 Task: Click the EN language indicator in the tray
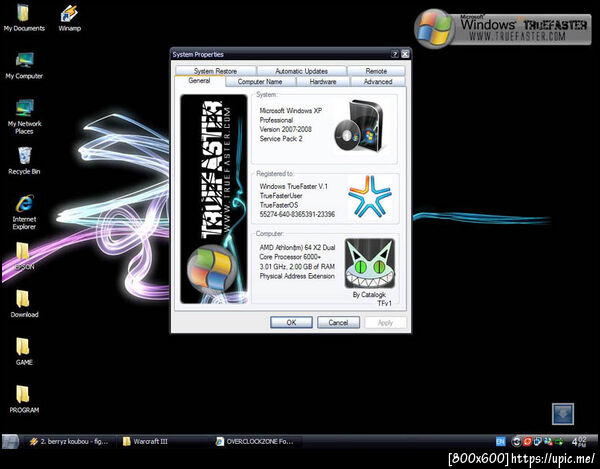[x=500, y=441]
